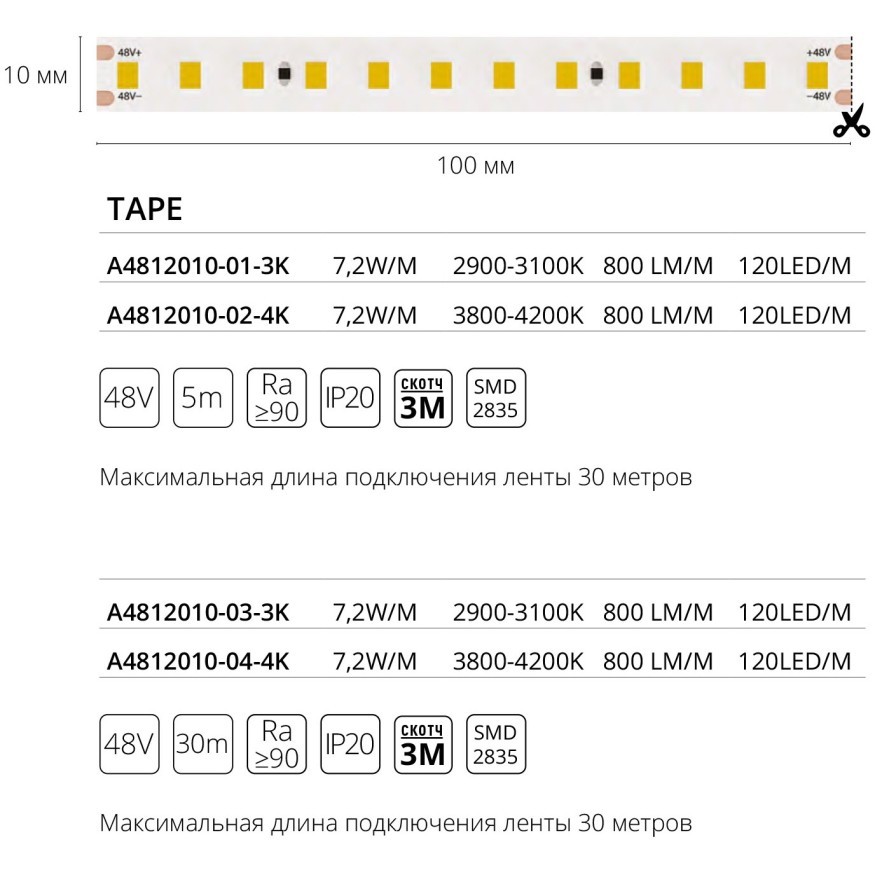The image size is (875, 875).
Task: Click the second 48V icon below
Action: [x=129, y=745]
